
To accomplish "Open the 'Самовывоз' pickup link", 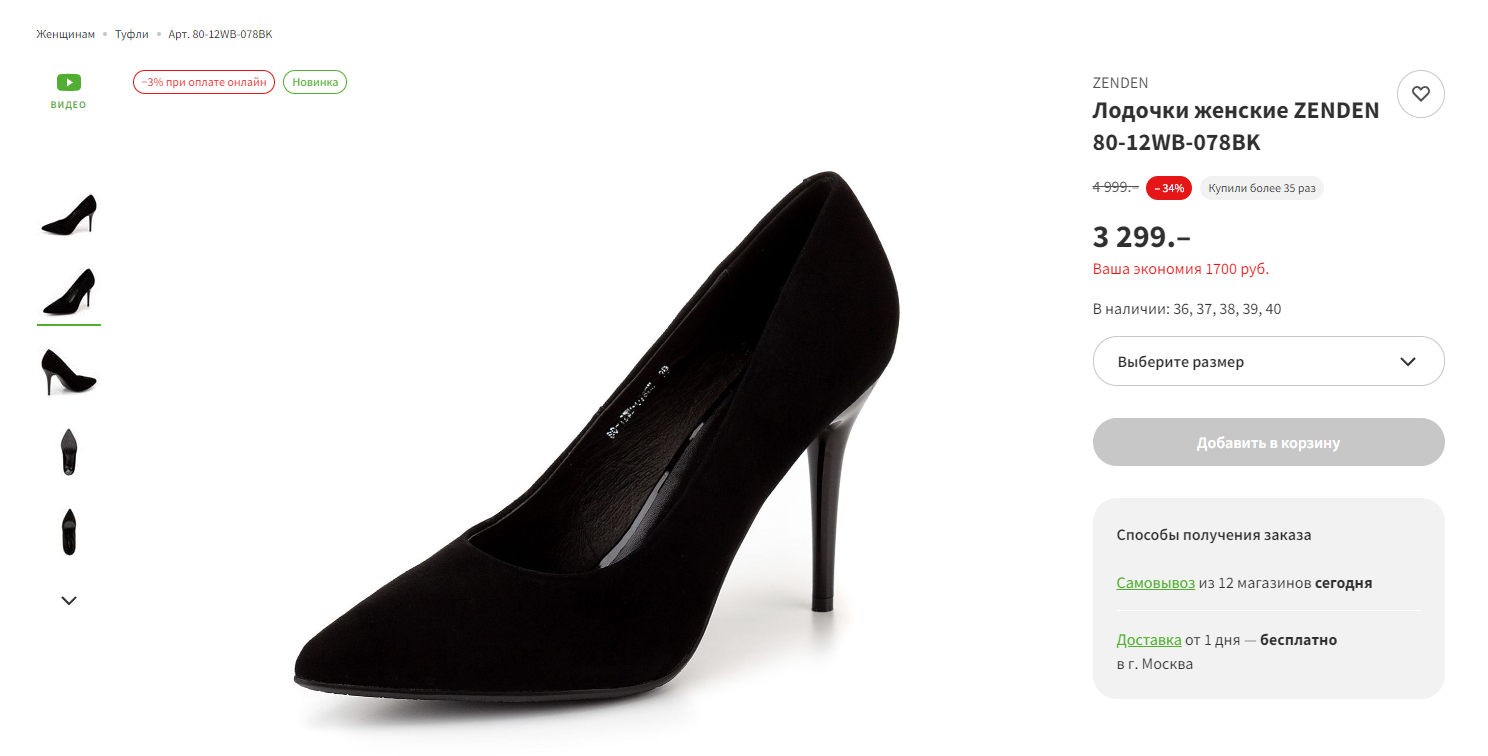I will pyautogui.click(x=1155, y=582).
